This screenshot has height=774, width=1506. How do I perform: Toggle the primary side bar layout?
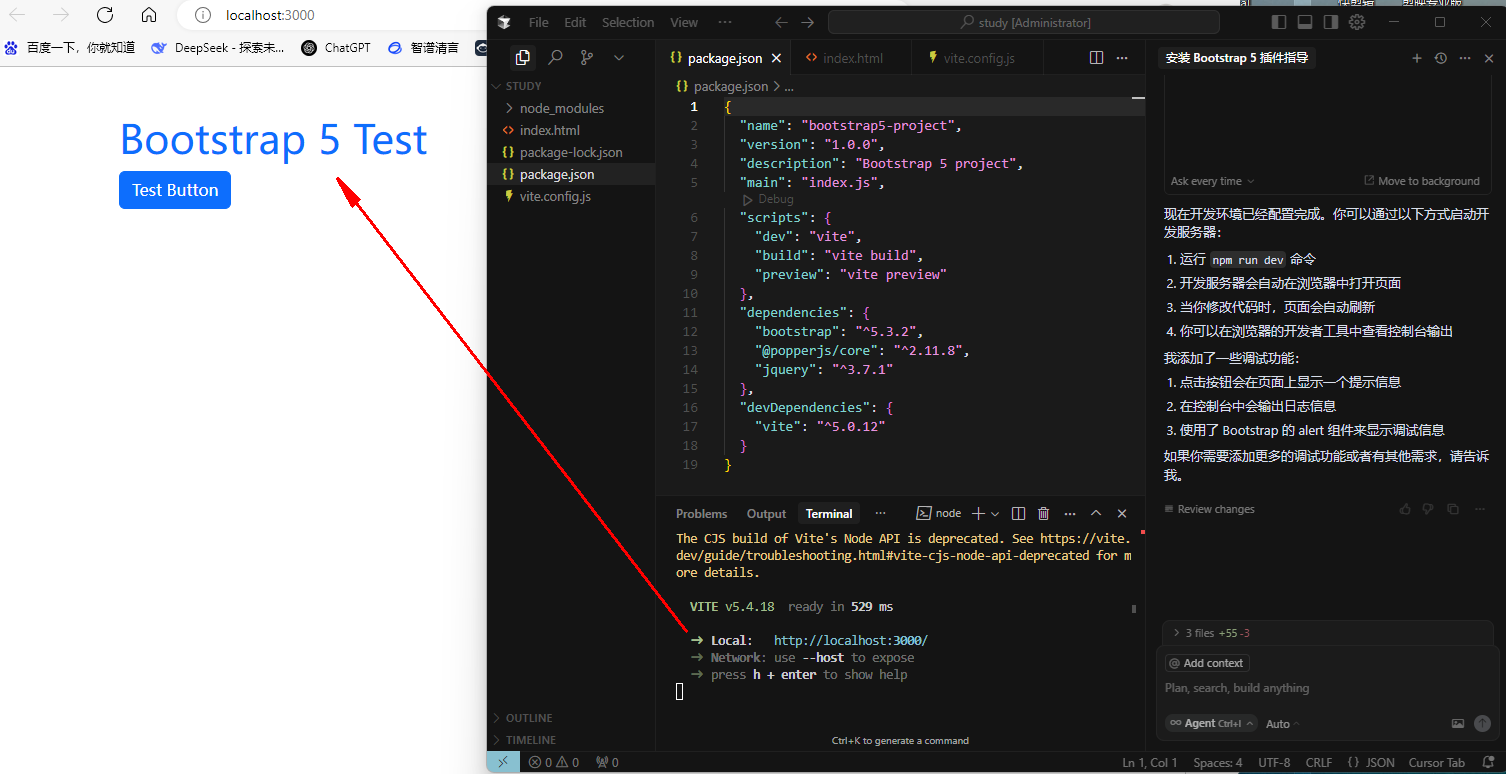click(1279, 22)
